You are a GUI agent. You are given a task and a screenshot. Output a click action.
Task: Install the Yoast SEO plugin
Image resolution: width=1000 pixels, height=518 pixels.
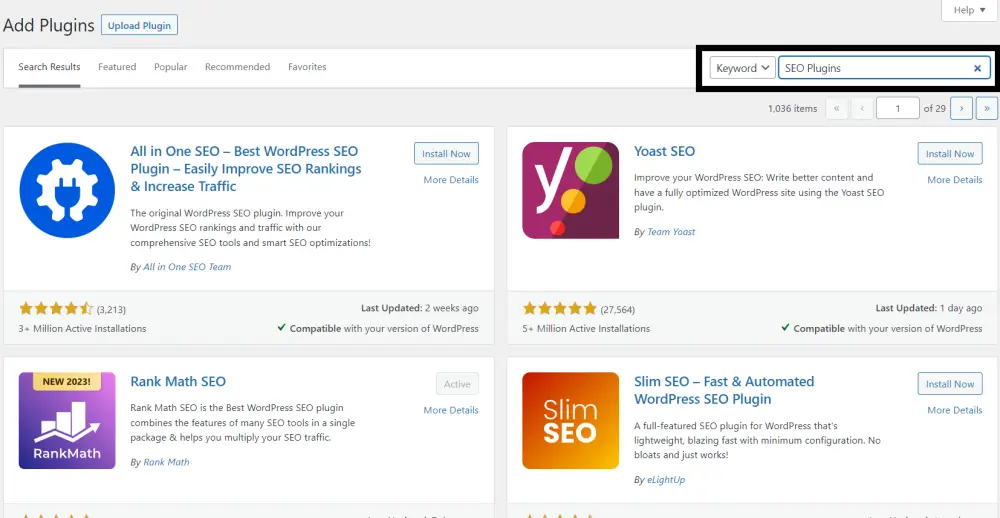(x=950, y=154)
